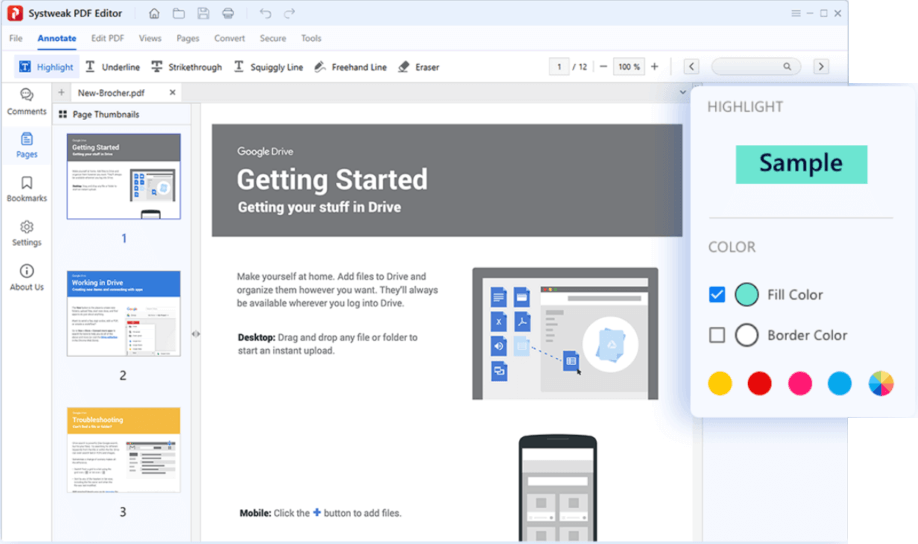Zoom in with the plus button

[655, 67]
